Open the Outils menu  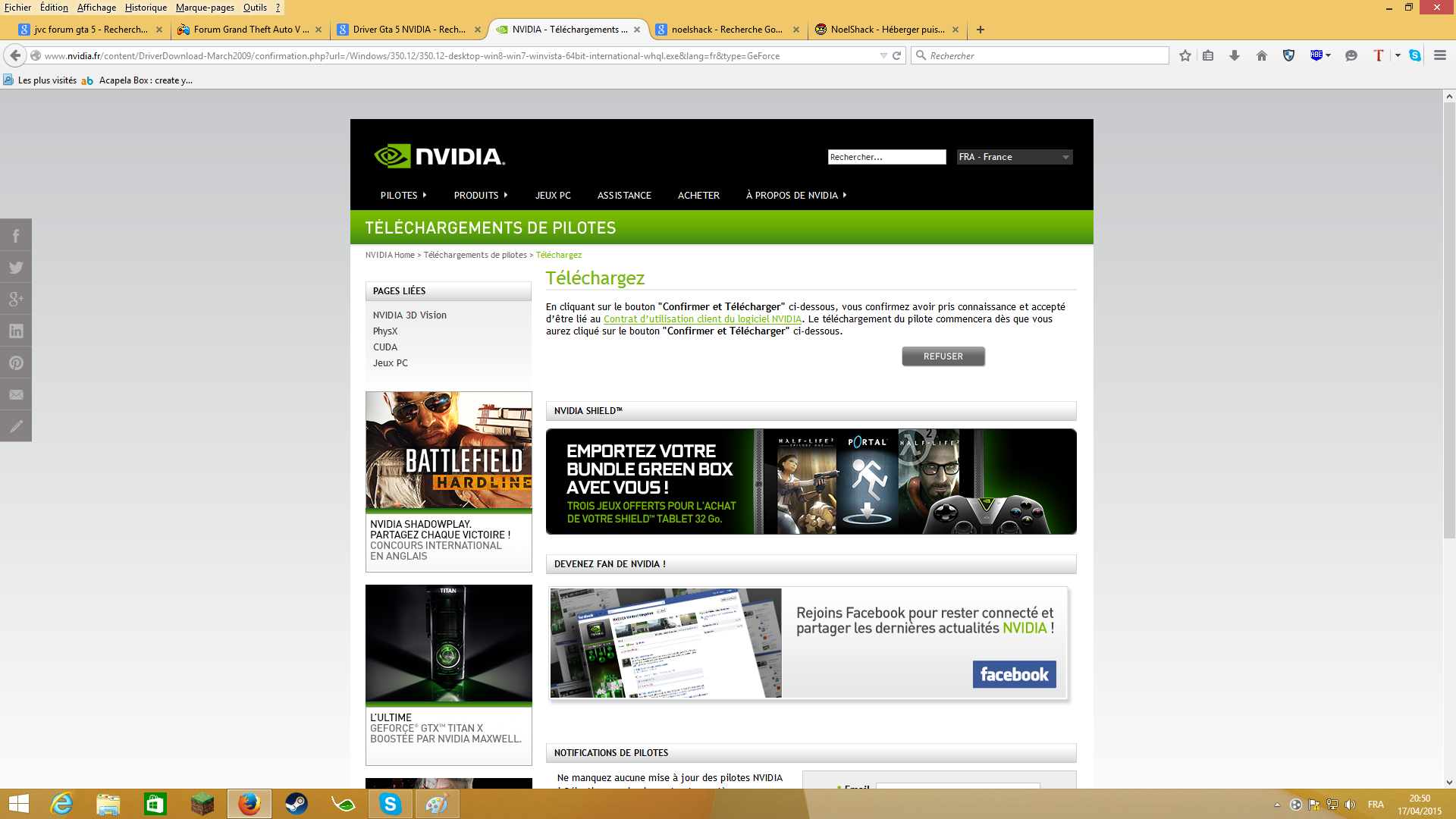coord(255,8)
